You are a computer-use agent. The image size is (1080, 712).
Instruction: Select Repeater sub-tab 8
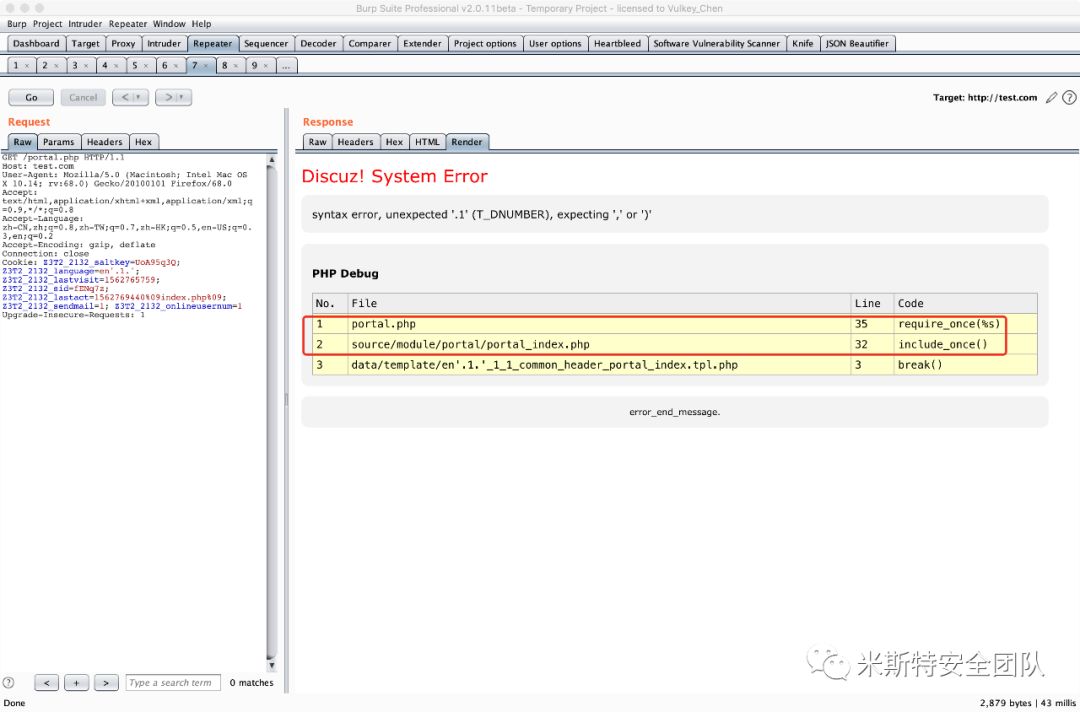(x=225, y=66)
